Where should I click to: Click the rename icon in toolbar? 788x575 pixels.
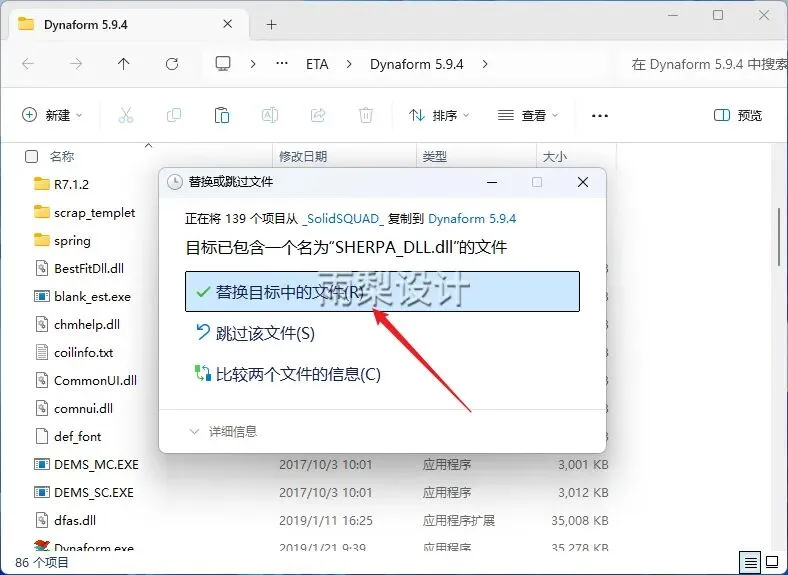270,115
